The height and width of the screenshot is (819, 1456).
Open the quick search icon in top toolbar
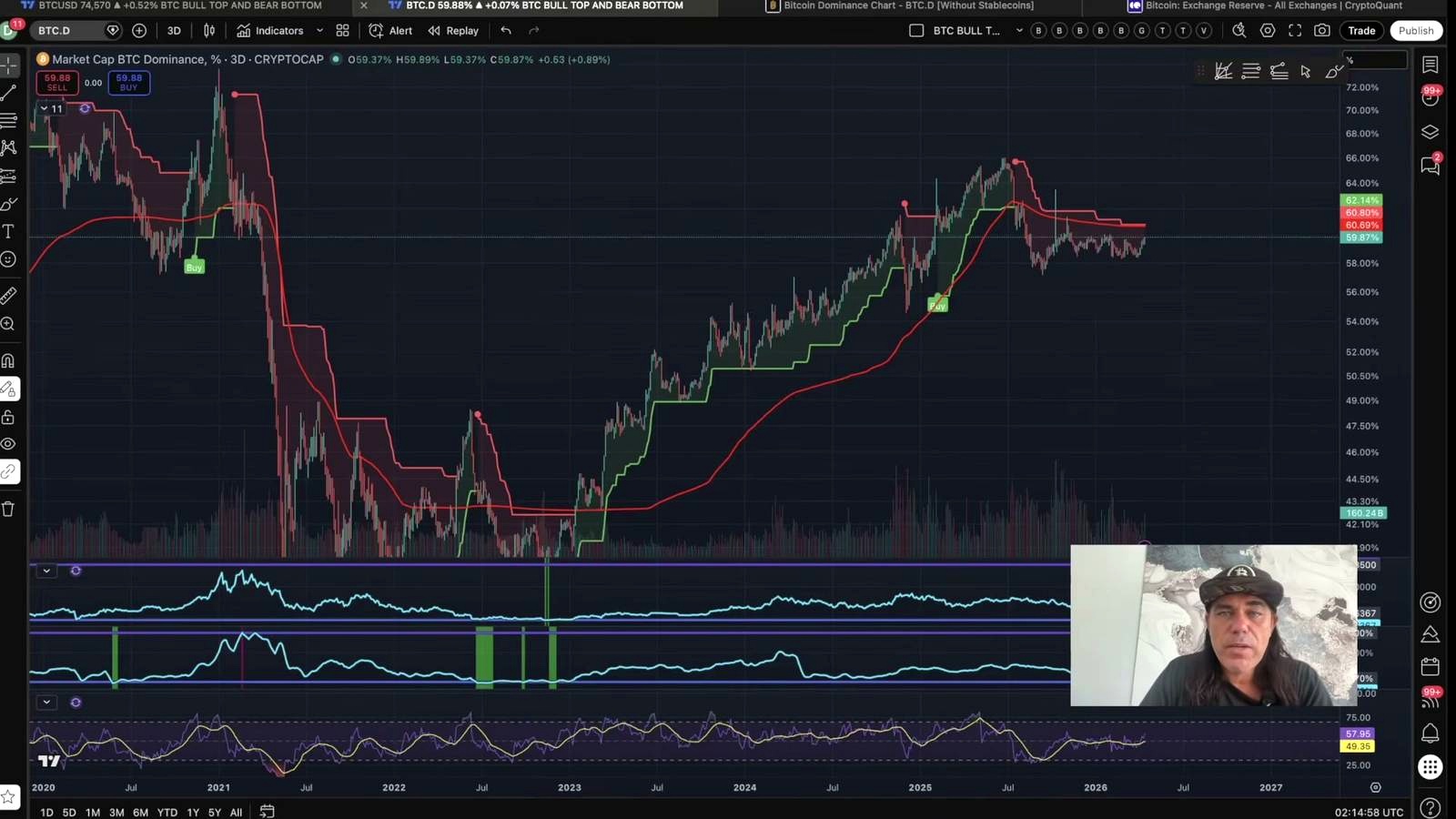coord(1239,30)
